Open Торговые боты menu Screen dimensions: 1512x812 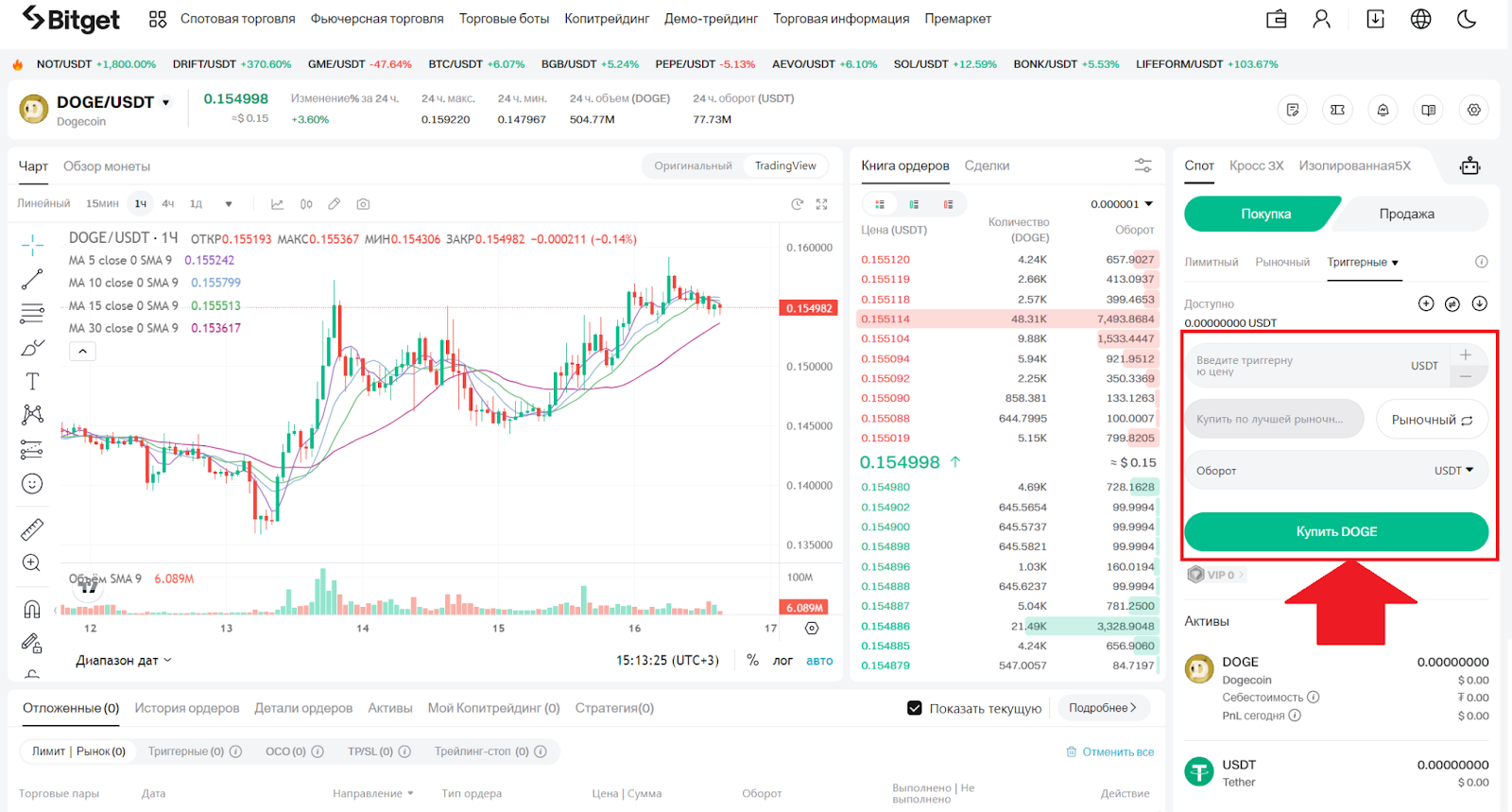(504, 19)
